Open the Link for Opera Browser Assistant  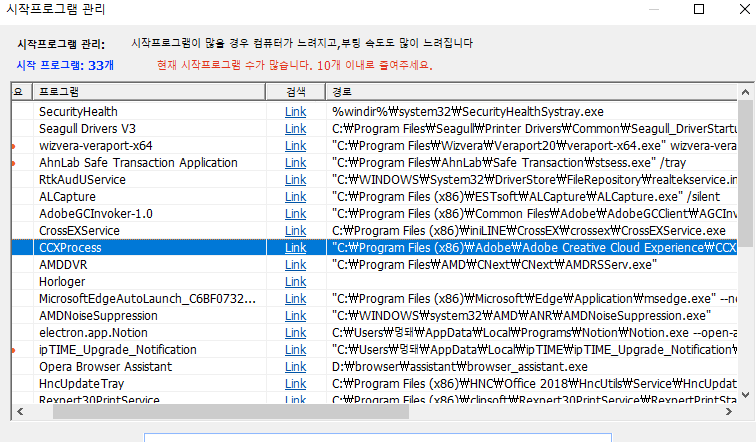[295, 367]
